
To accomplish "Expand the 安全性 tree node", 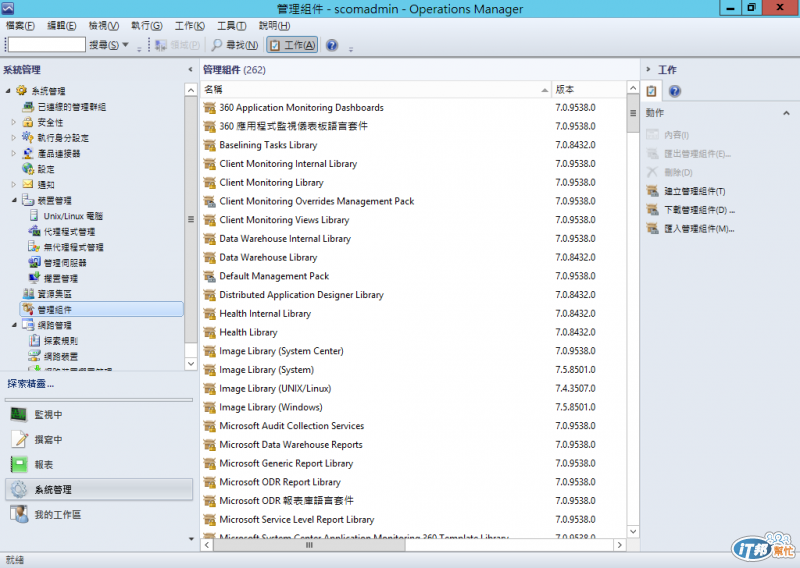I will 13,122.
